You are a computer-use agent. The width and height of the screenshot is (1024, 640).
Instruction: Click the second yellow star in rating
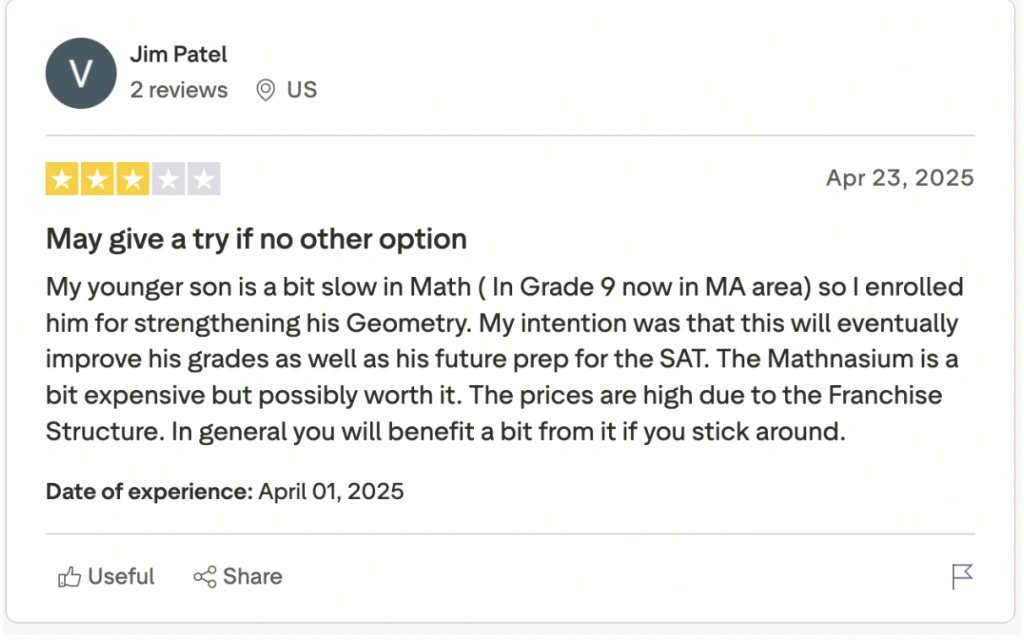coord(98,178)
